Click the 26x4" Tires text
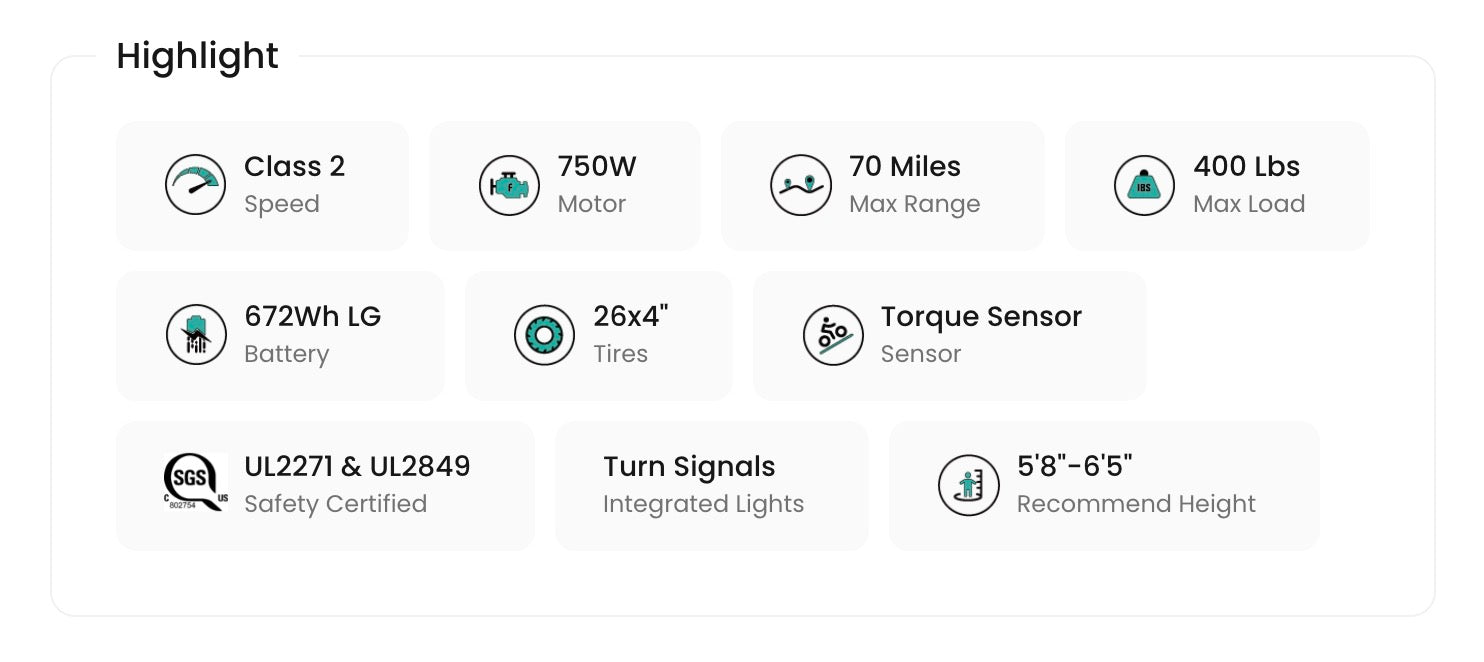This screenshot has height=662, width=1484. [630, 335]
